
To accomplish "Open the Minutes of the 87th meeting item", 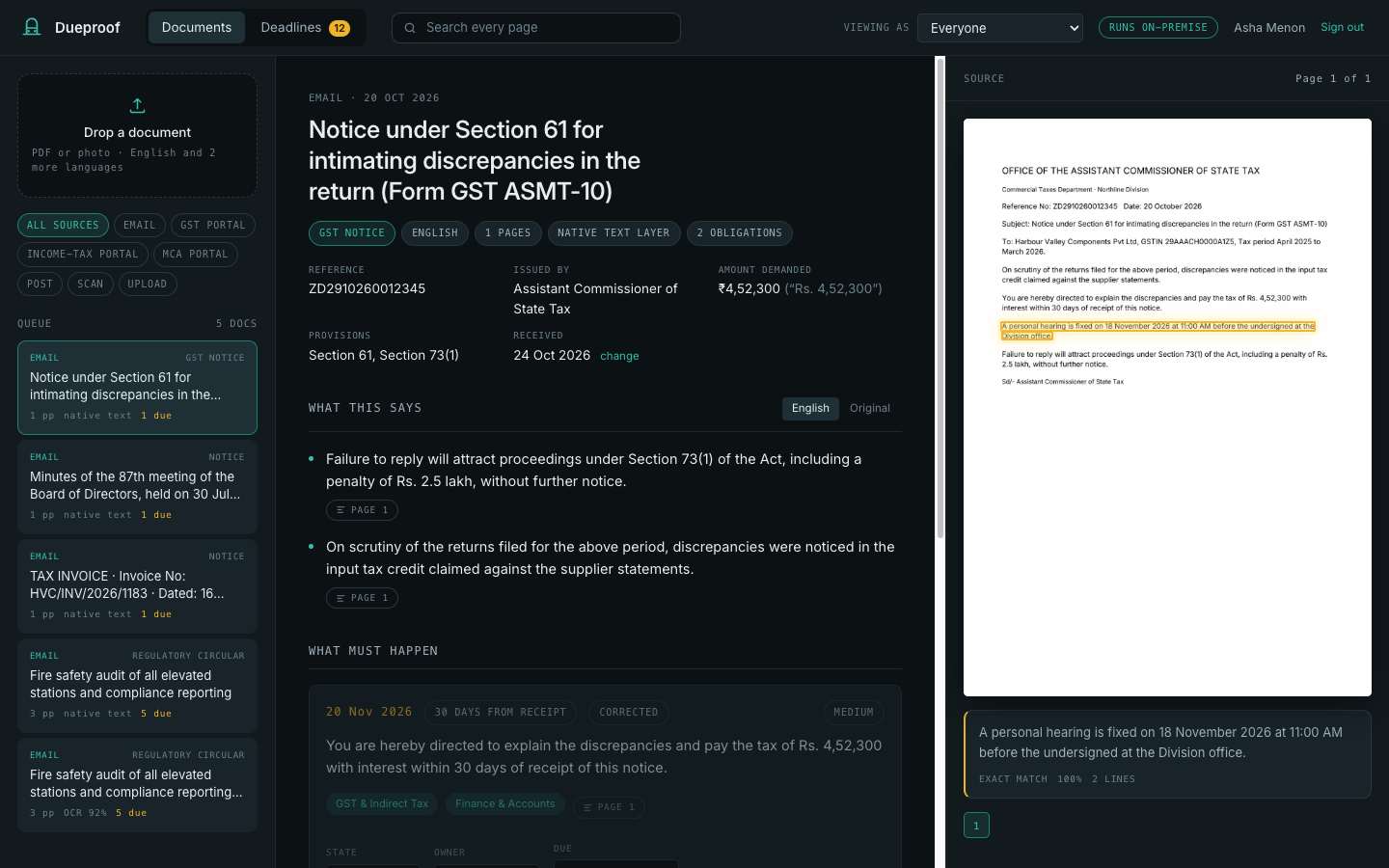I will pyautogui.click(x=137, y=487).
